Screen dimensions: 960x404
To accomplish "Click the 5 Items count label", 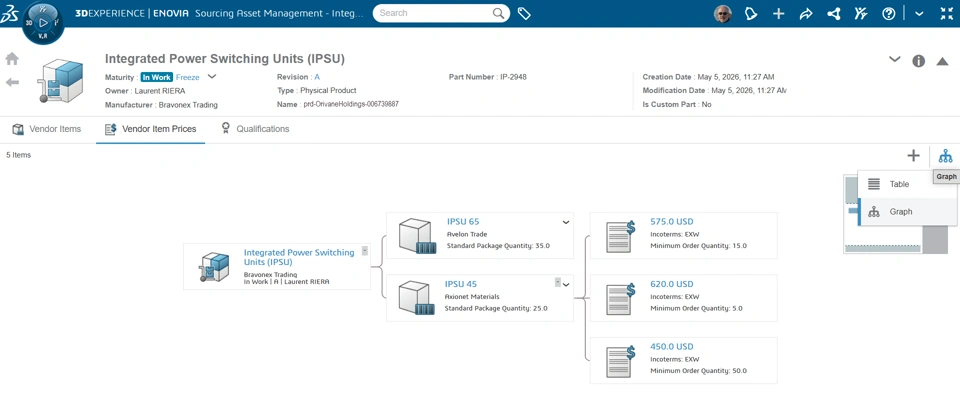I will pyautogui.click(x=18, y=155).
